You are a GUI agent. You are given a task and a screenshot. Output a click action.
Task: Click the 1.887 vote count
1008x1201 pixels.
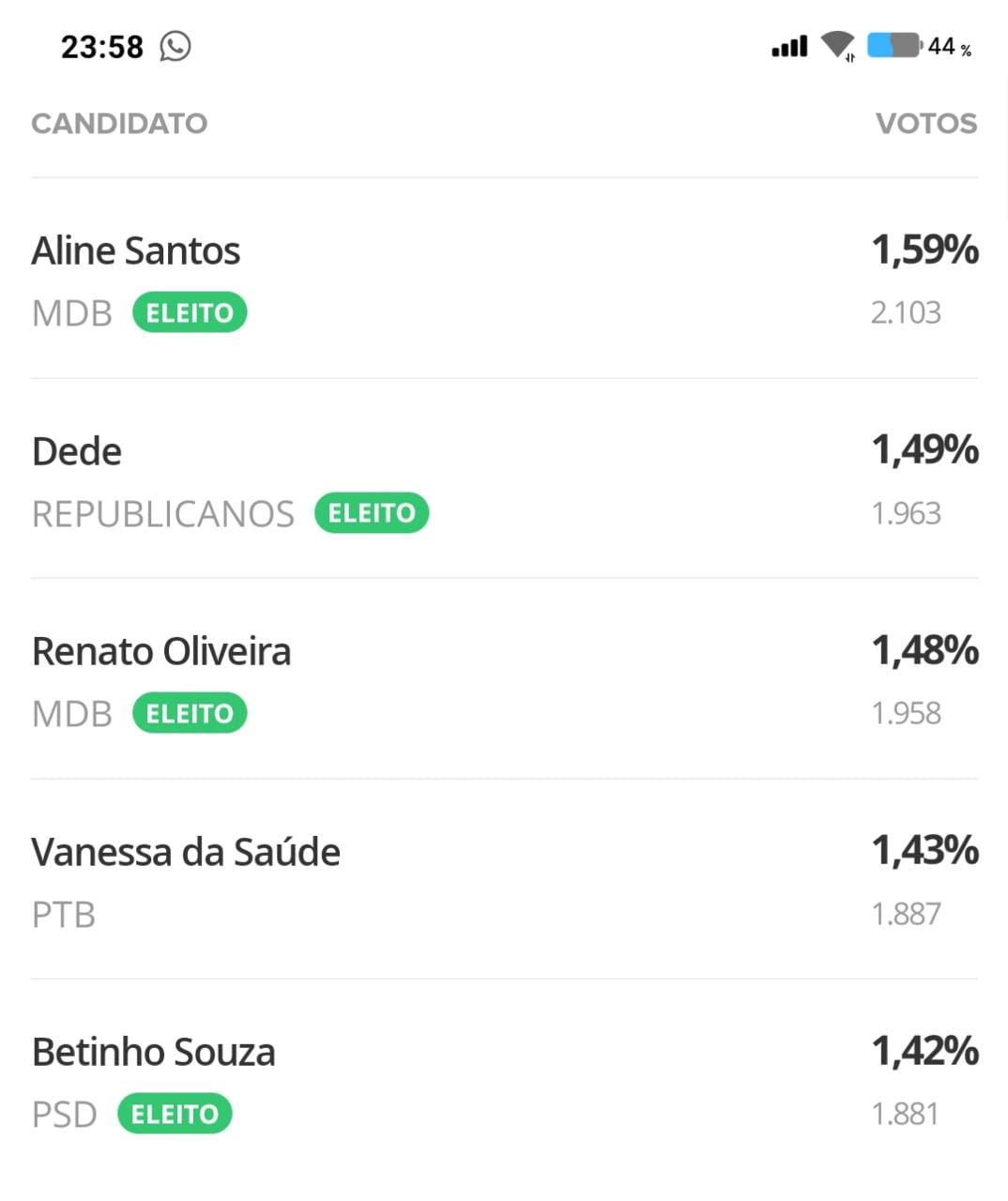click(906, 914)
